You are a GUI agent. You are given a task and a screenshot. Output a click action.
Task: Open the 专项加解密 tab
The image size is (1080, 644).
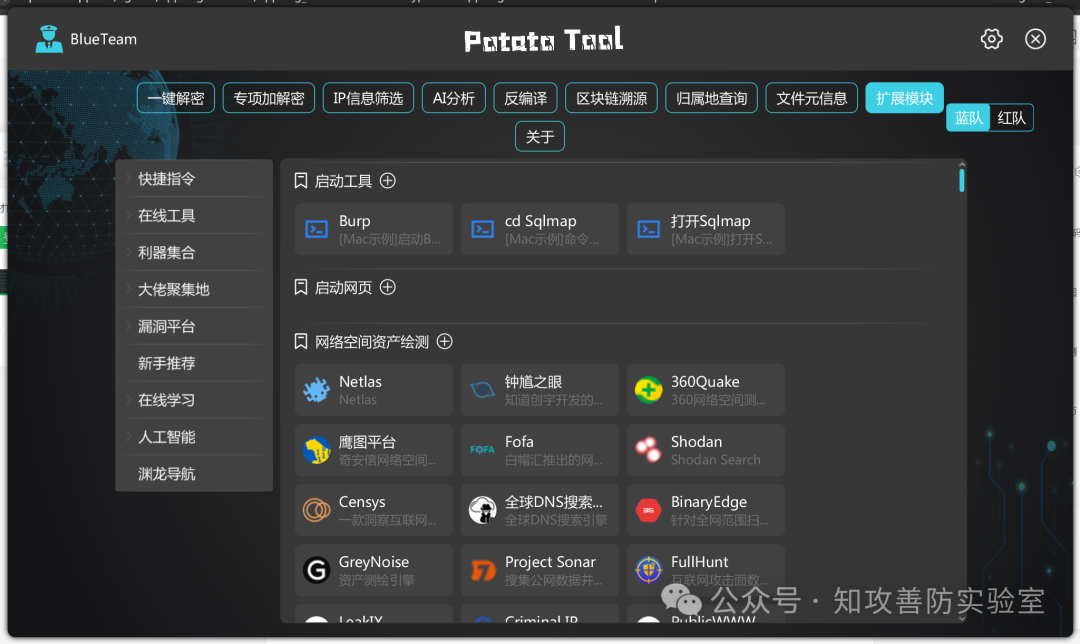click(269, 98)
